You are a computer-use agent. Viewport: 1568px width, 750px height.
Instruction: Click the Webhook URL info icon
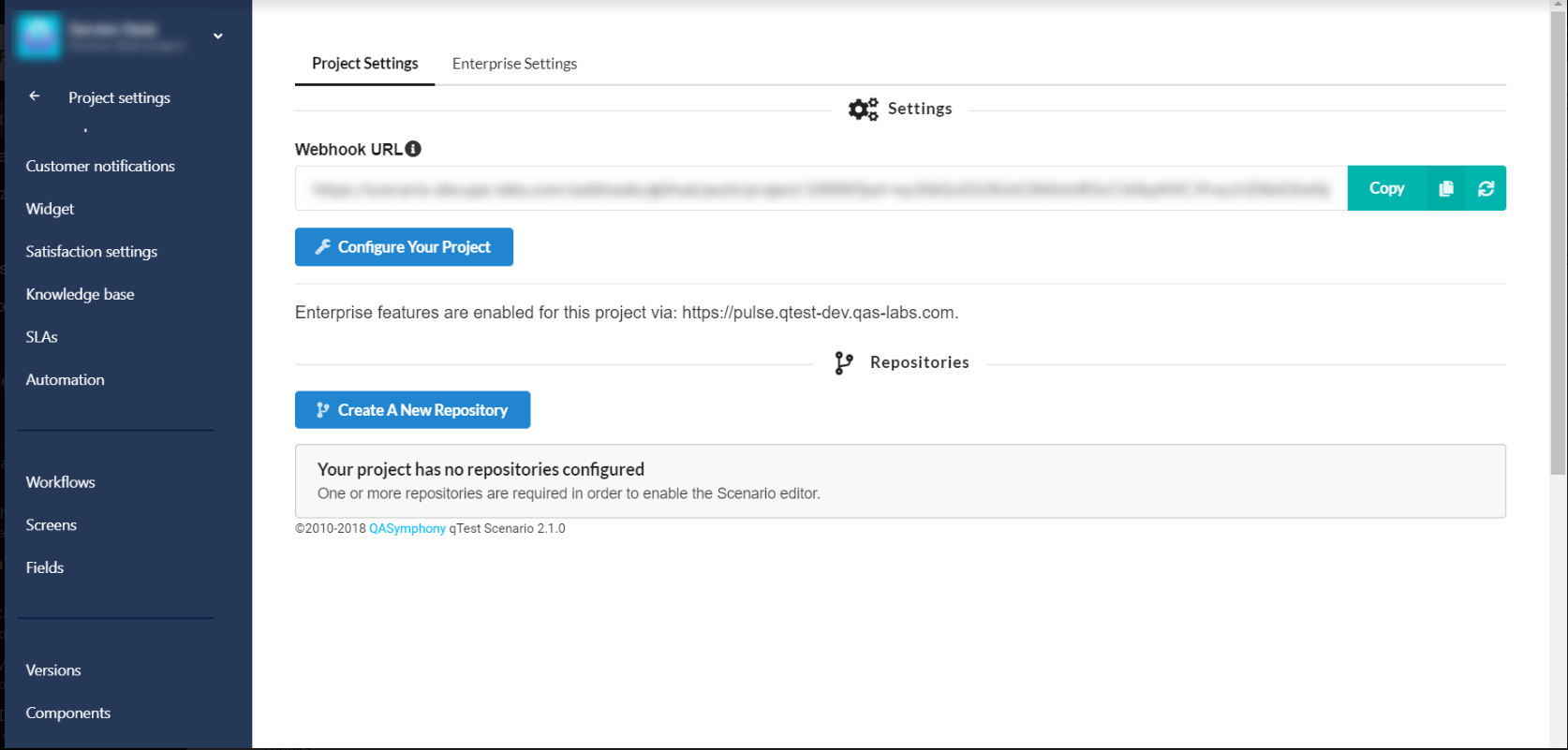[x=413, y=149]
